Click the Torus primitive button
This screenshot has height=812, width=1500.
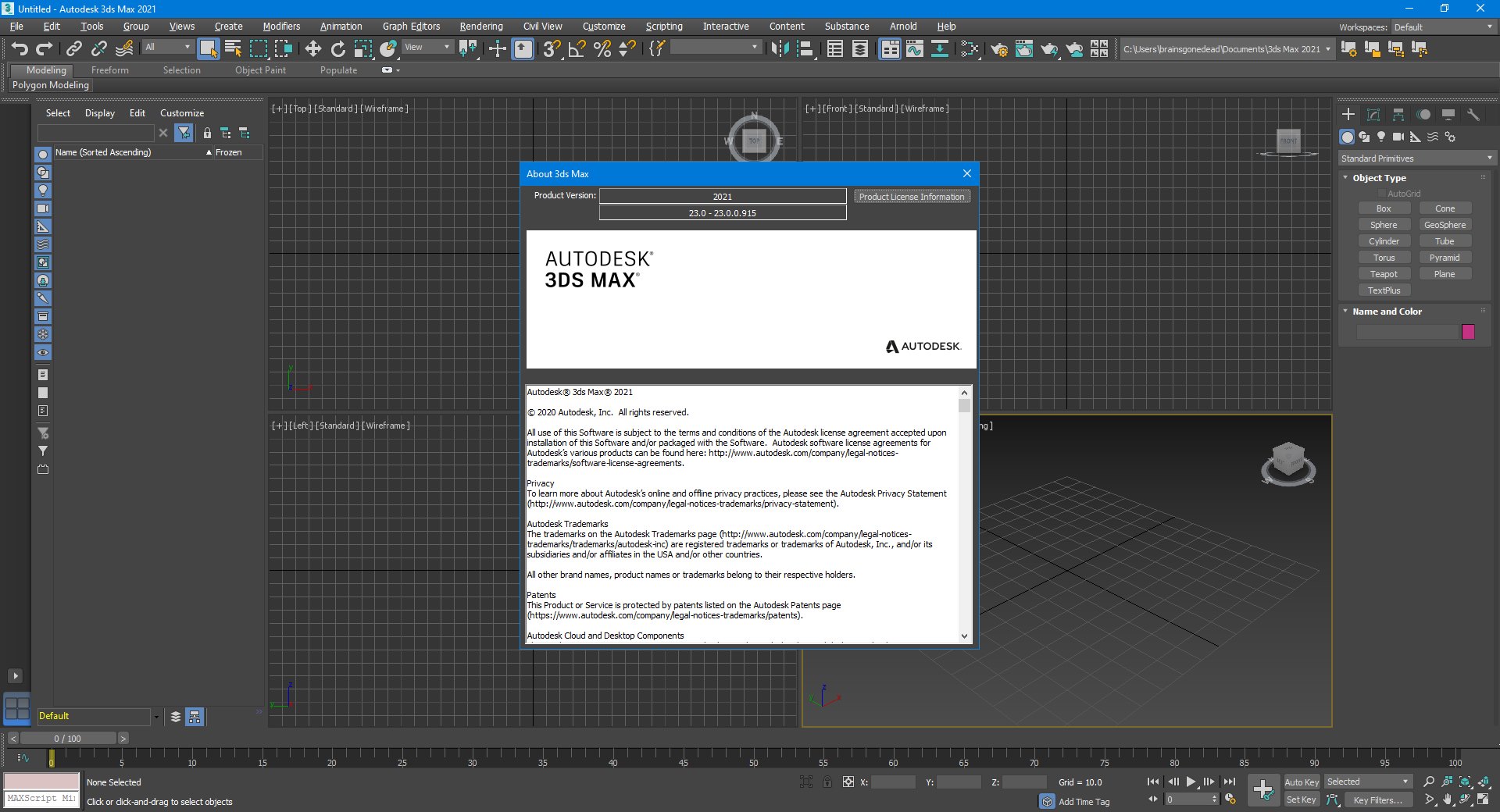[1384, 258]
